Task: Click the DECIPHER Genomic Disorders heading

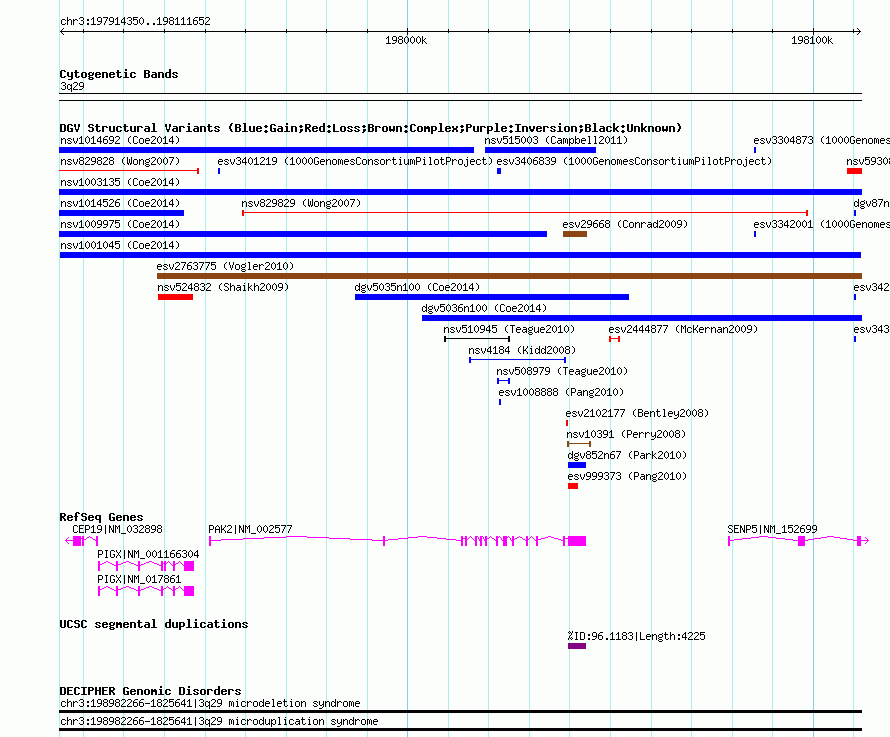Action: [150, 691]
